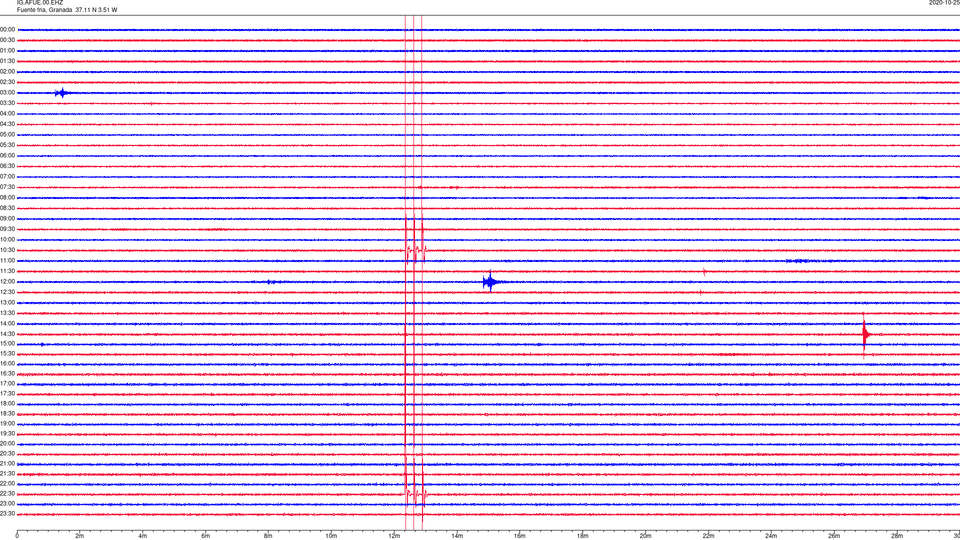Screen dimensions: 960x540
Task: Click the small red blip on 07:30 trace near 14m
Action: pyautogui.click(x=454, y=187)
